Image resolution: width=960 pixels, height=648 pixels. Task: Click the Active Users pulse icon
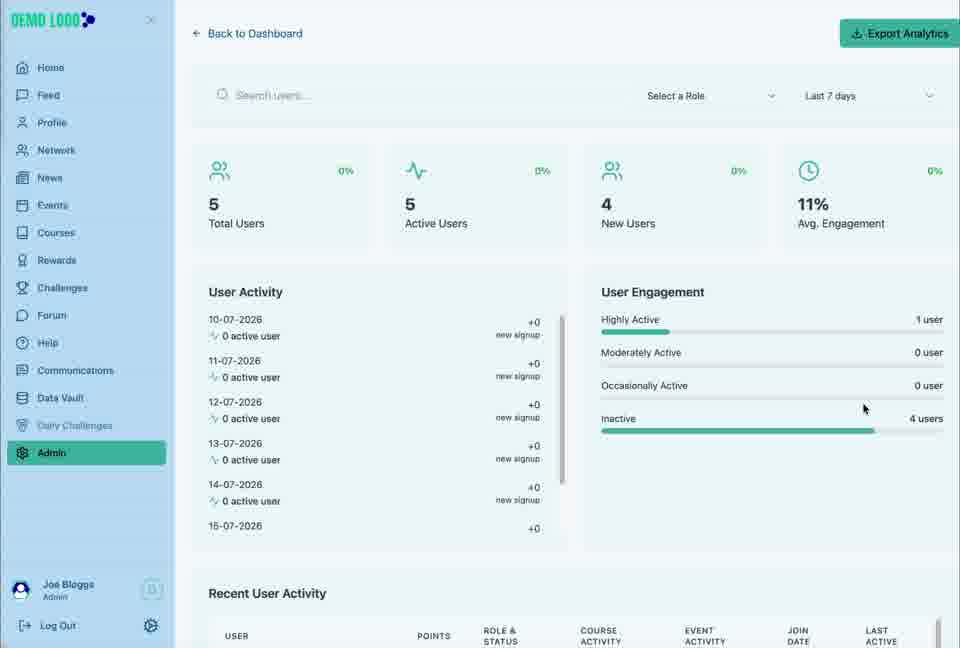click(416, 171)
